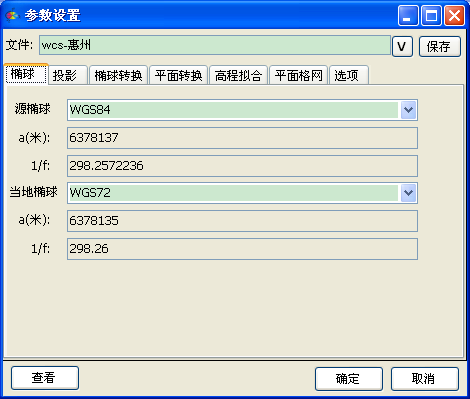
Task: Click the 6378135 semi-major axis field
Action: (x=242, y=221)
